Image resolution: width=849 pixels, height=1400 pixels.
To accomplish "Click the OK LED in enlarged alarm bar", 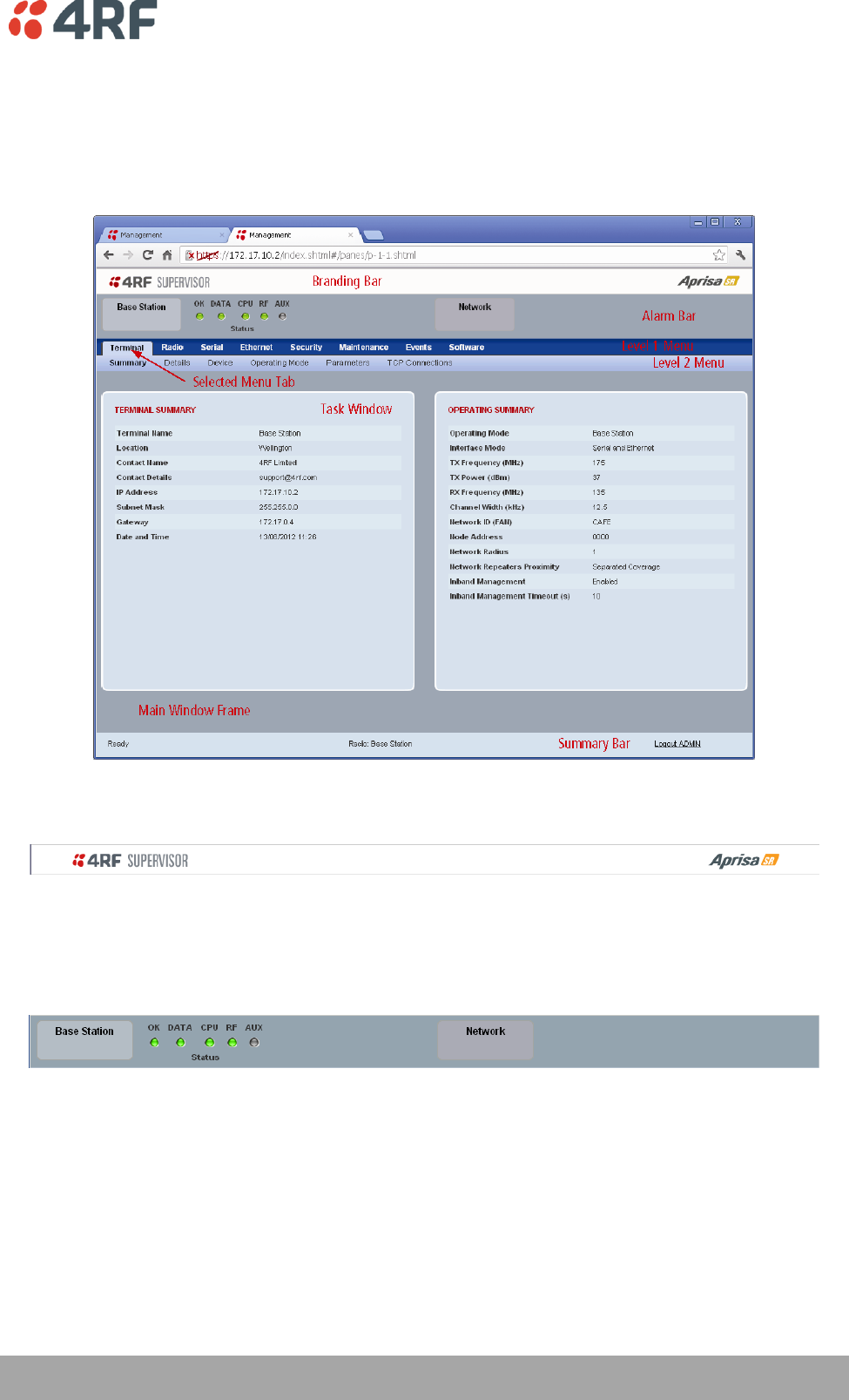I will [154, 1042].
